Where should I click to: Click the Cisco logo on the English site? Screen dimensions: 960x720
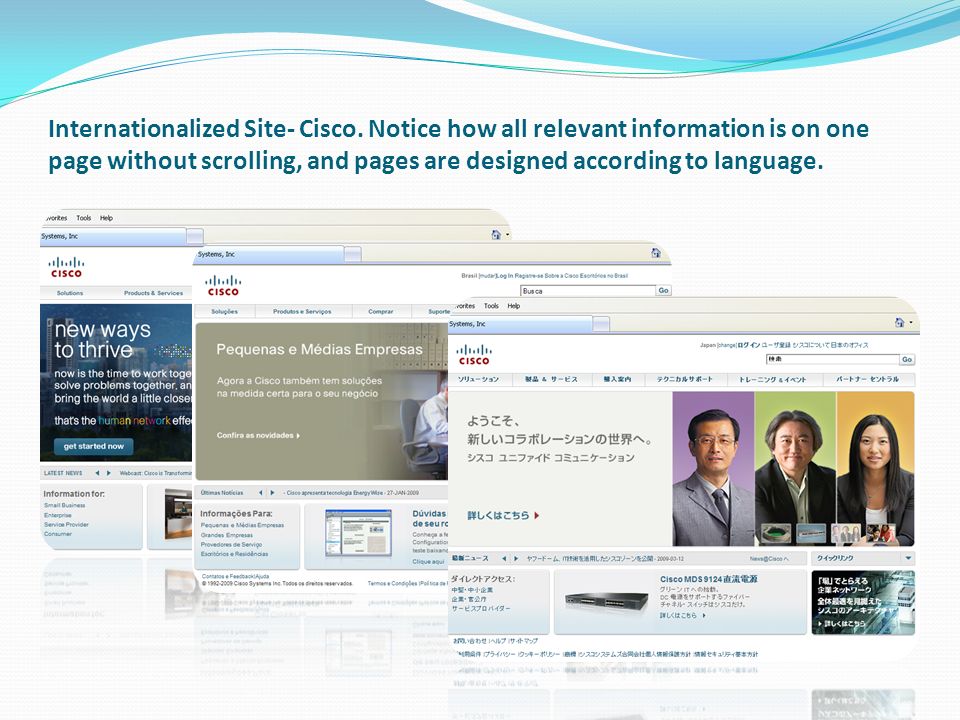(66, 268)
